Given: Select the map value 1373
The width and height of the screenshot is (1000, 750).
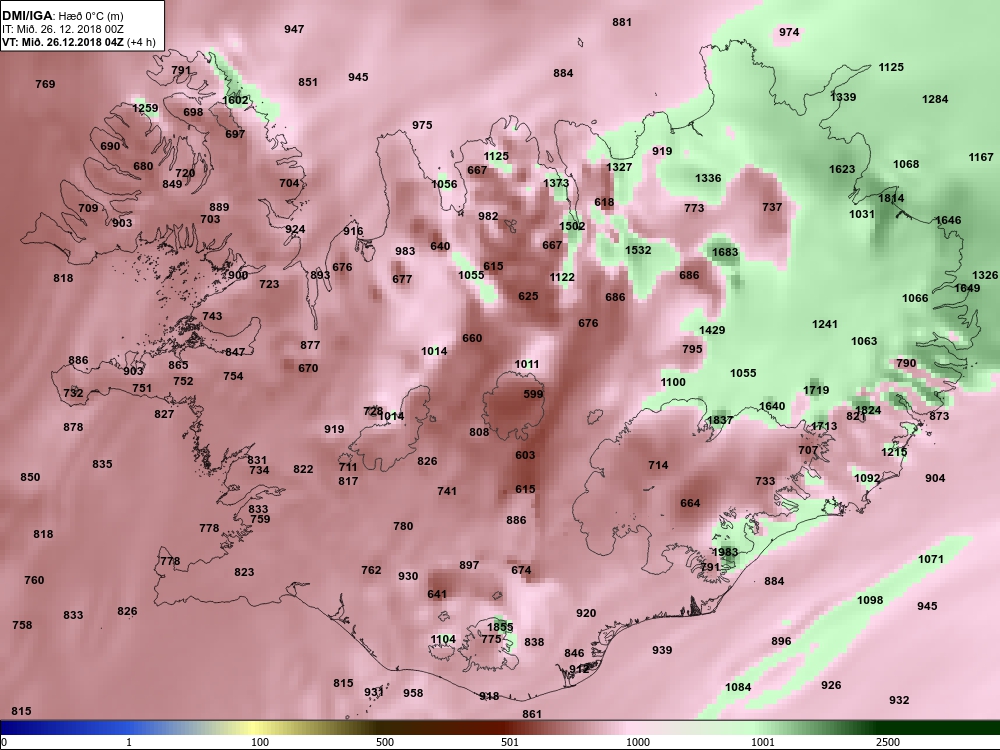Looking at the screenshot, I should [556, 182].
